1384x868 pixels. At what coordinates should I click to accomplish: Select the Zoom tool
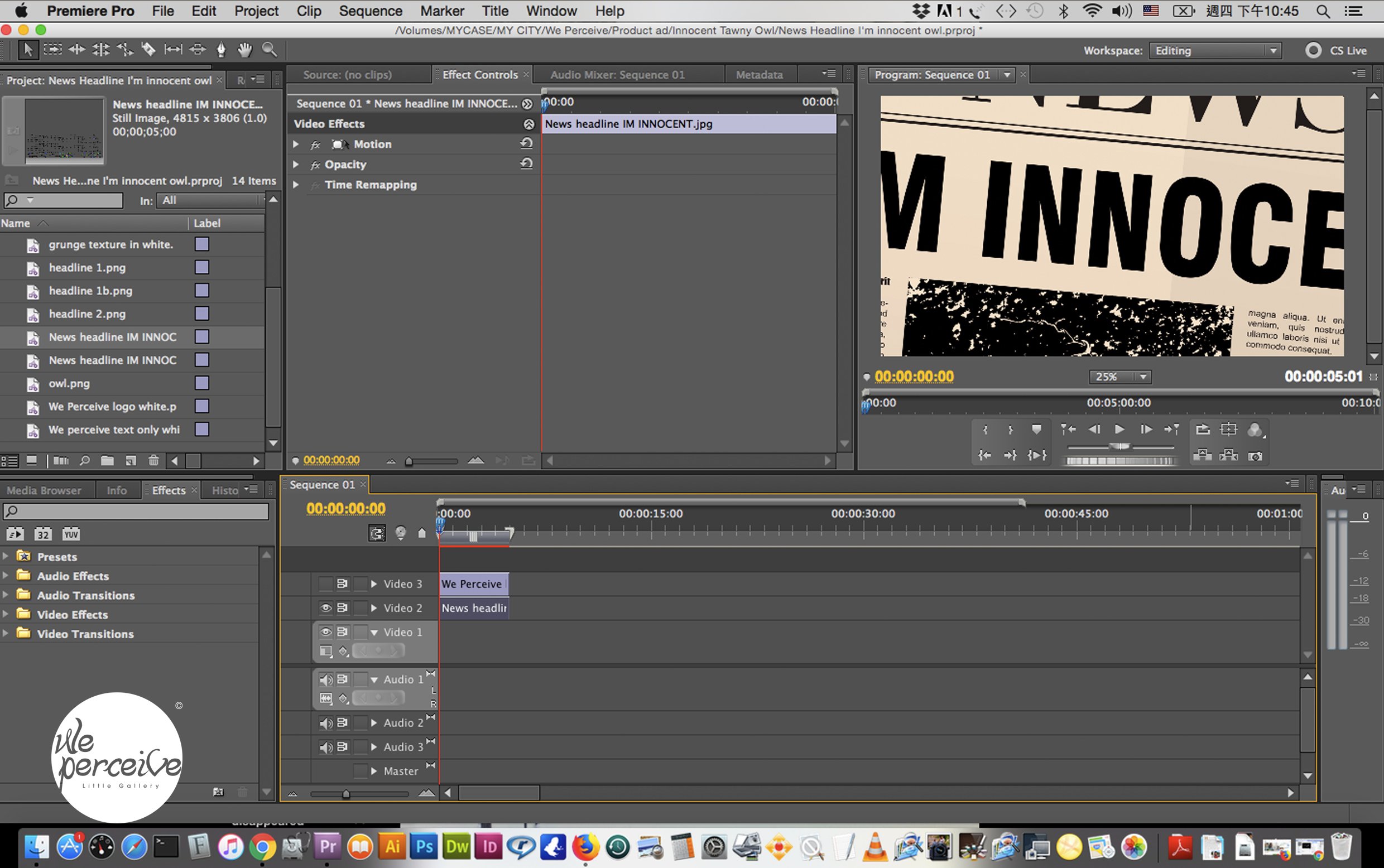pos(270,50)
